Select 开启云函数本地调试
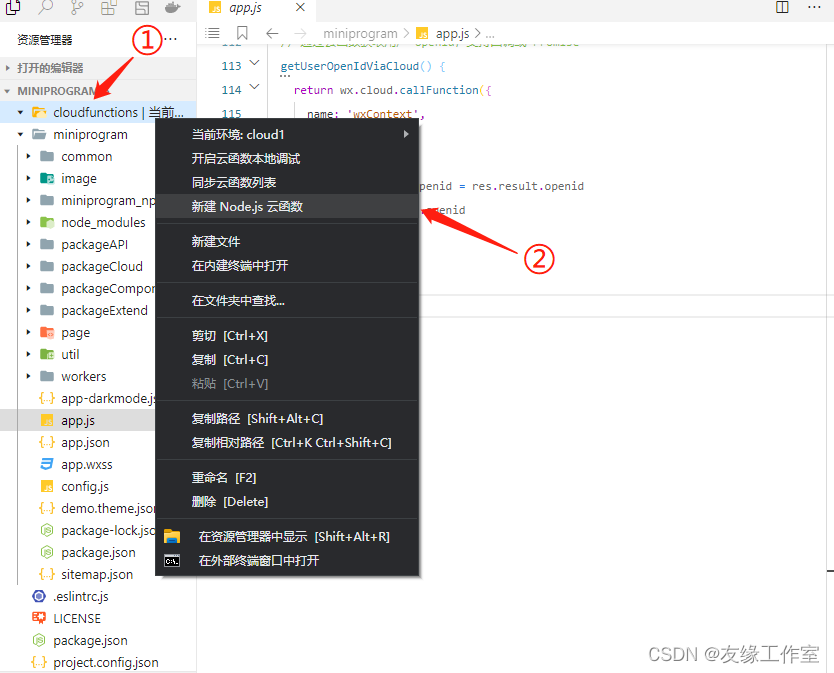This screenshot has width=834, height=673. point(287,159)
